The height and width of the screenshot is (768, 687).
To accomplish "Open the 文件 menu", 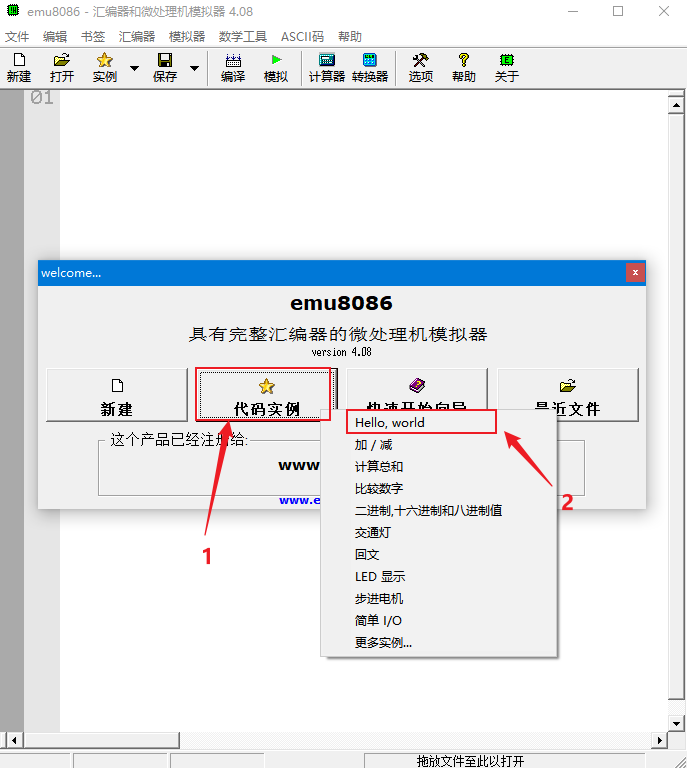I will tap(17, 37).
